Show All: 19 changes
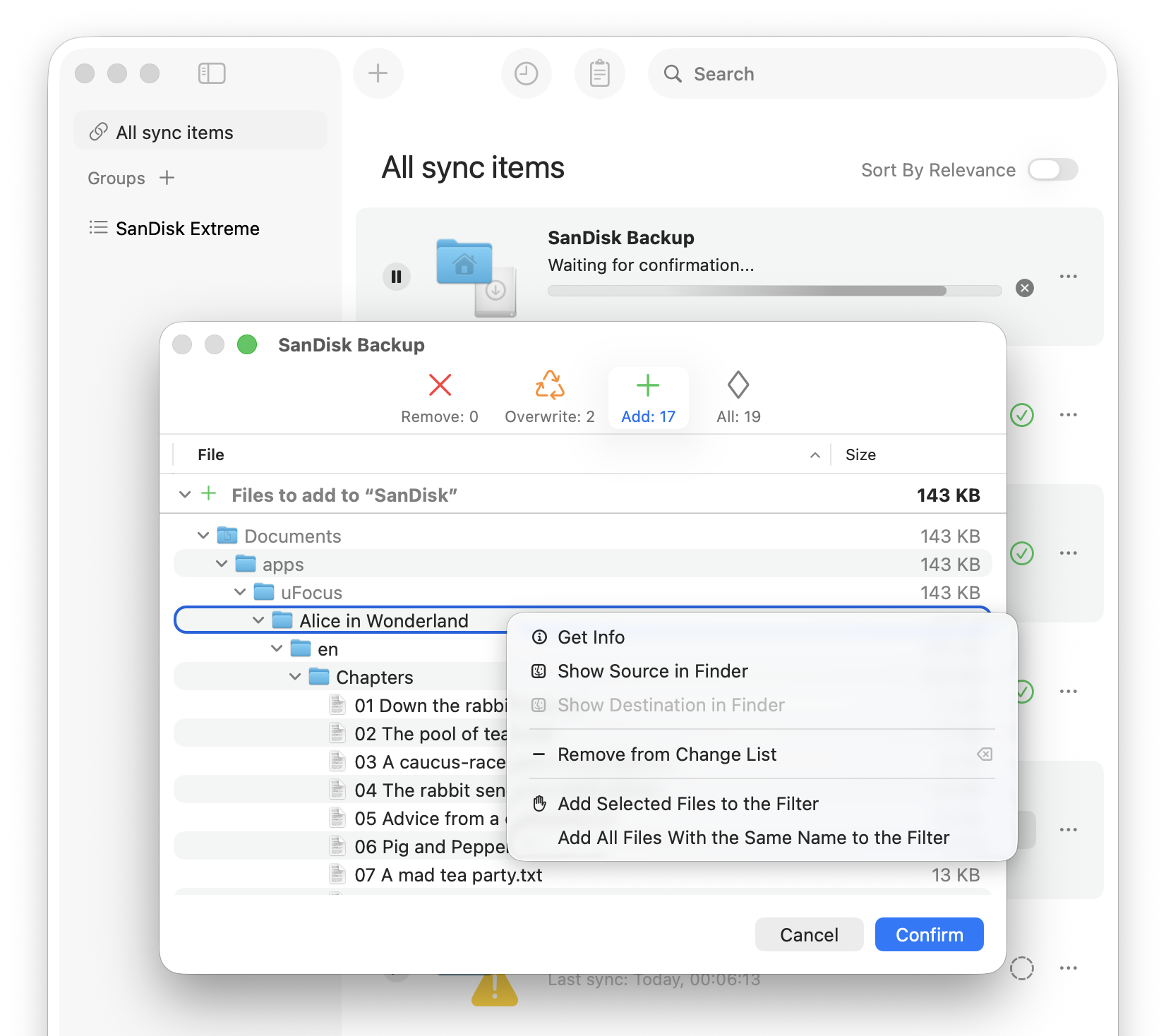The image size is (1166, 1036). click(738, 398)
